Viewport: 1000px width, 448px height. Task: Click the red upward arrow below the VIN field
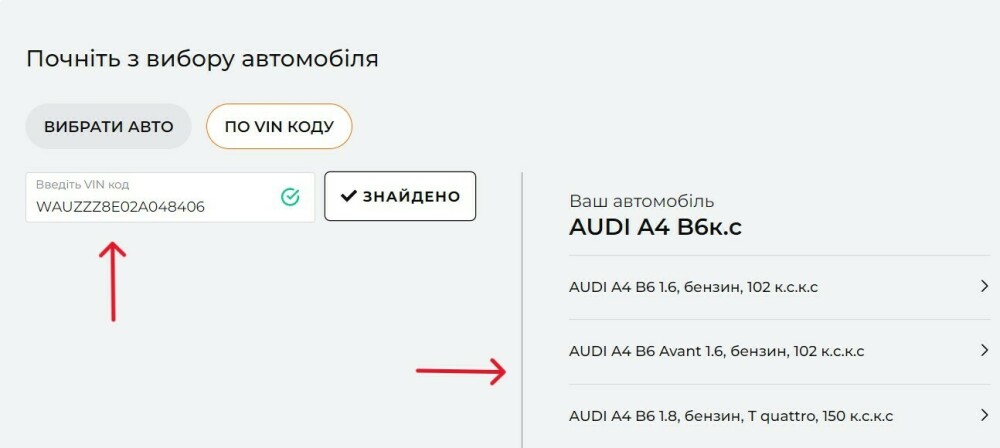tap(112, 281)
